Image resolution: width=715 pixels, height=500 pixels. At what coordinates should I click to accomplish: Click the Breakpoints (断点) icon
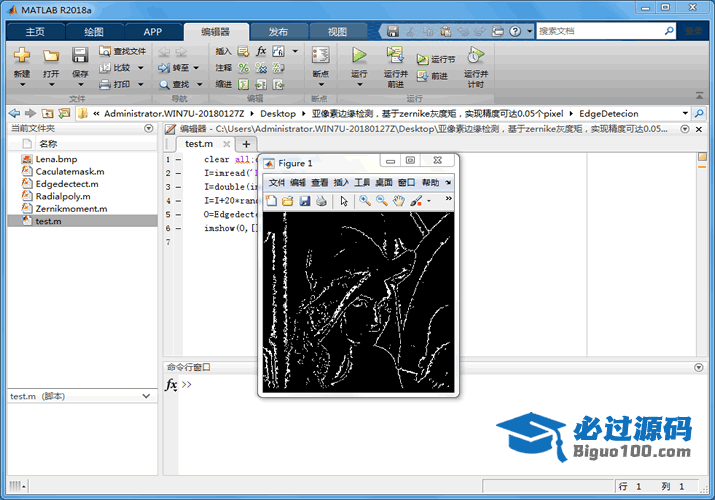(x=321, y=55)
